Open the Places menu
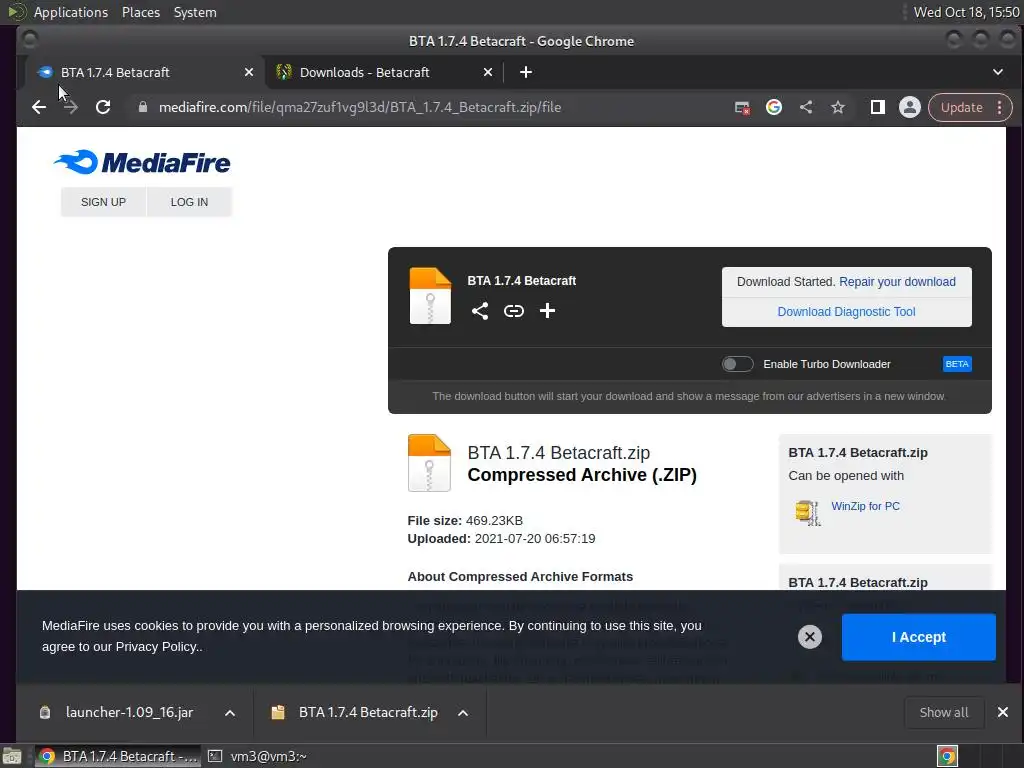This screenshot has height=768, width=1024. [x=141, y=12]
